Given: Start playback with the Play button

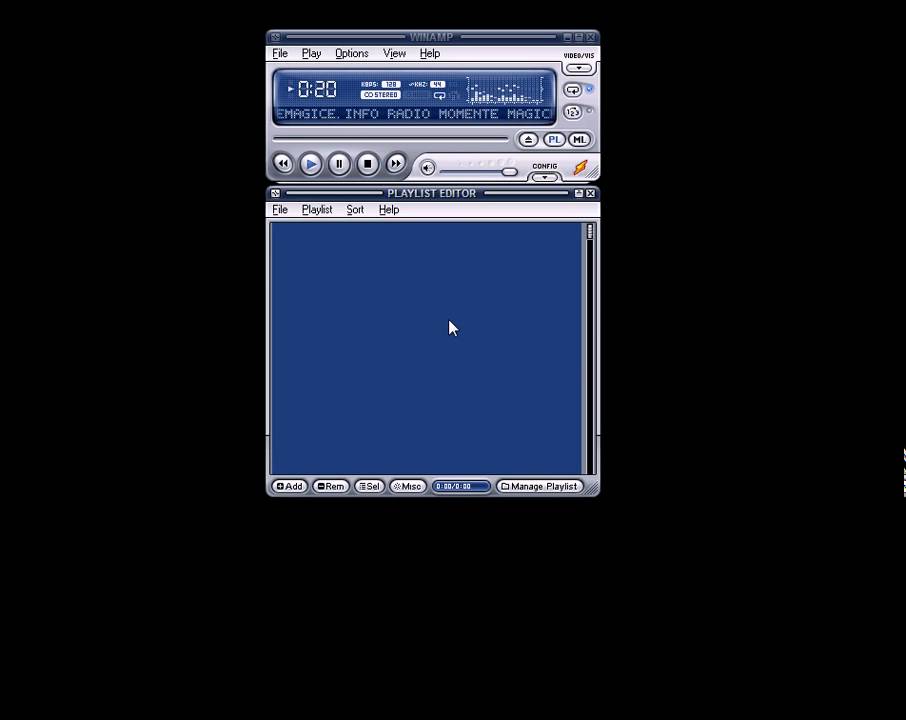Looking at the screenshot, I should (x=311, y=164).
